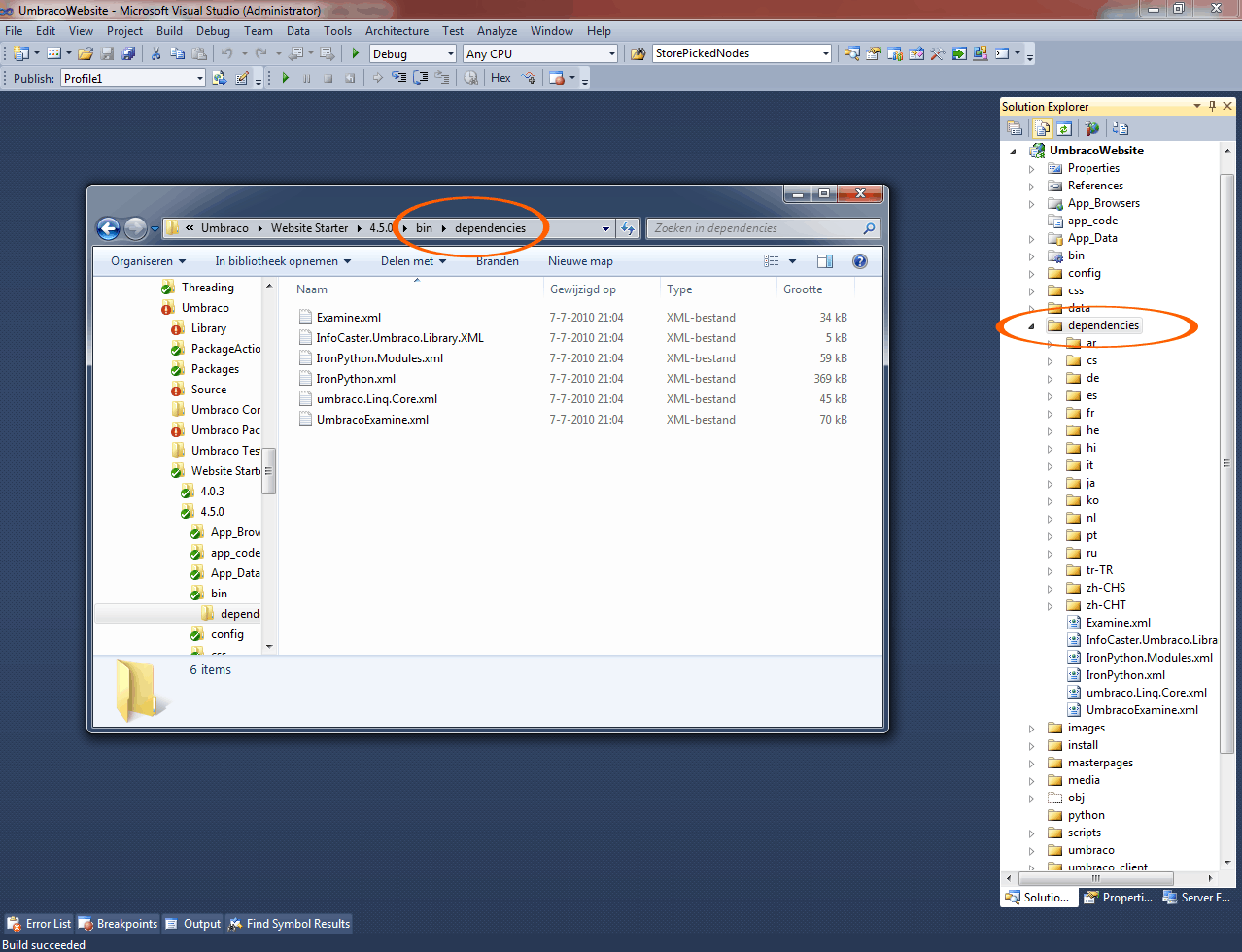1242x952 pixels.
Task: Select the 4.0.3 folder in explorer tree
Action: [x=212, y=492]
